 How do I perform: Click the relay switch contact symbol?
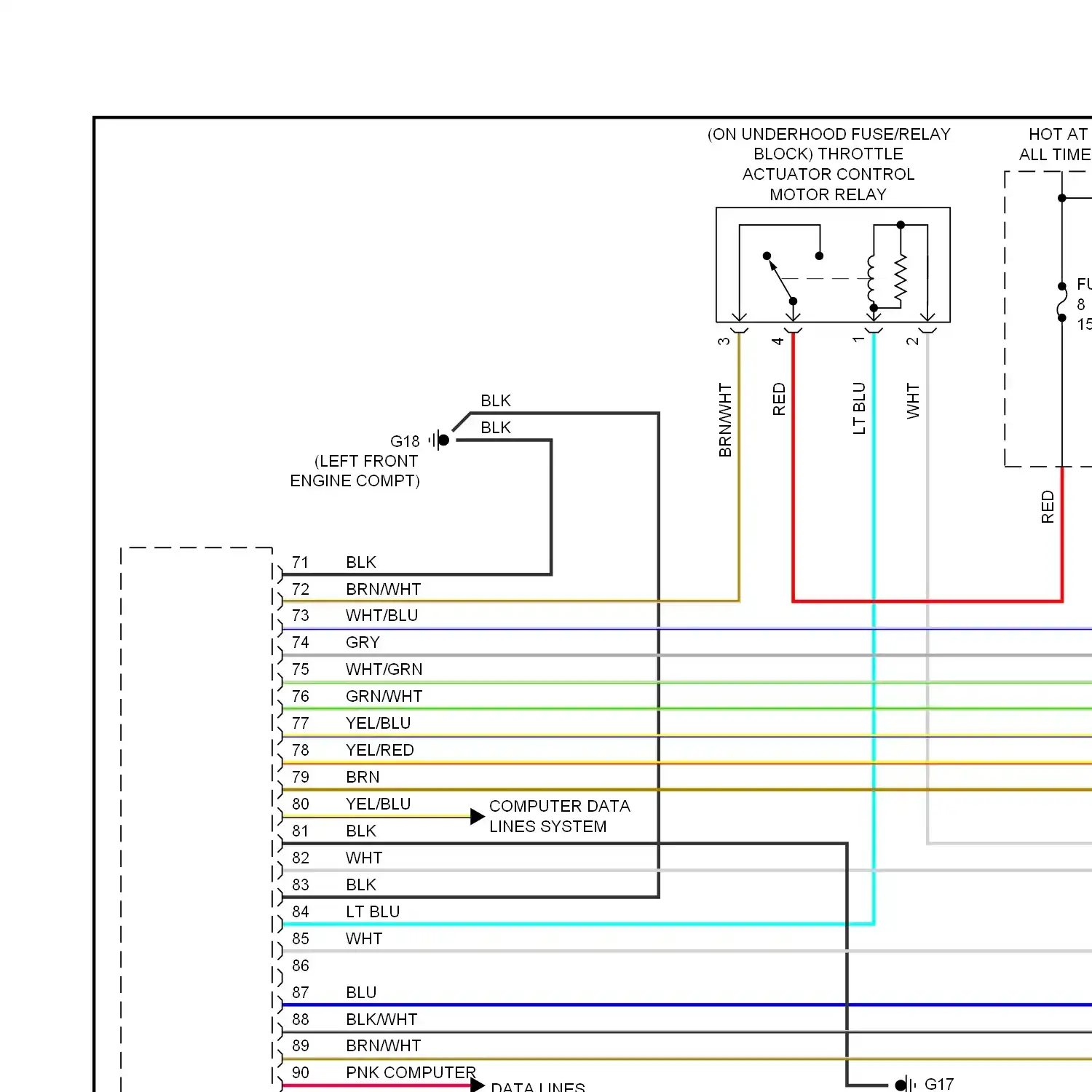[780, 278]
